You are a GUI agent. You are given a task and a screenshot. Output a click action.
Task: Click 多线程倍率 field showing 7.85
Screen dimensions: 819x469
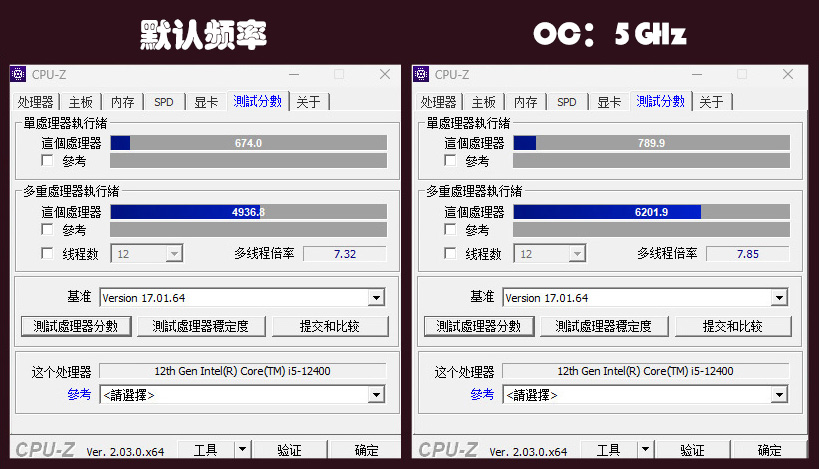click(748, 254)
